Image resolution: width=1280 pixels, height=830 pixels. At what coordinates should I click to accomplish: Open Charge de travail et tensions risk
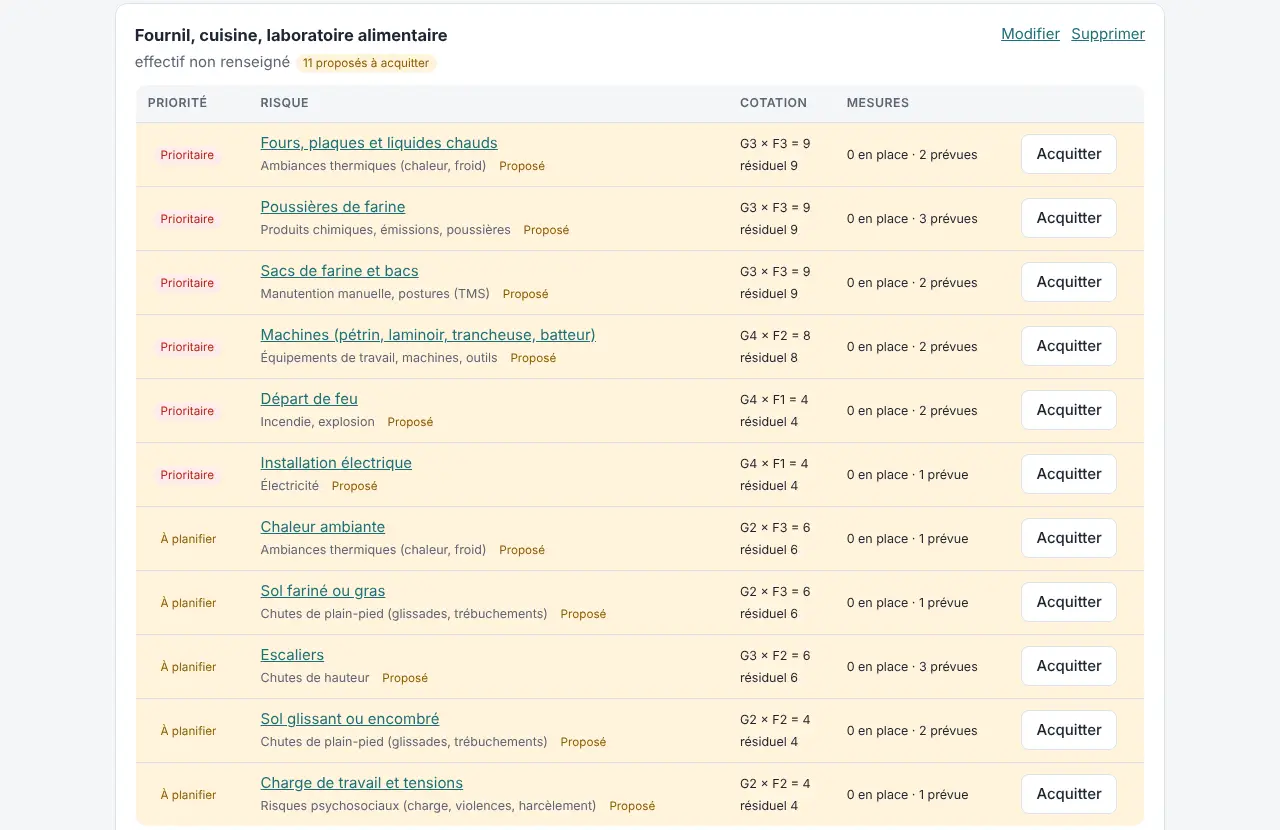pos(362,783)
